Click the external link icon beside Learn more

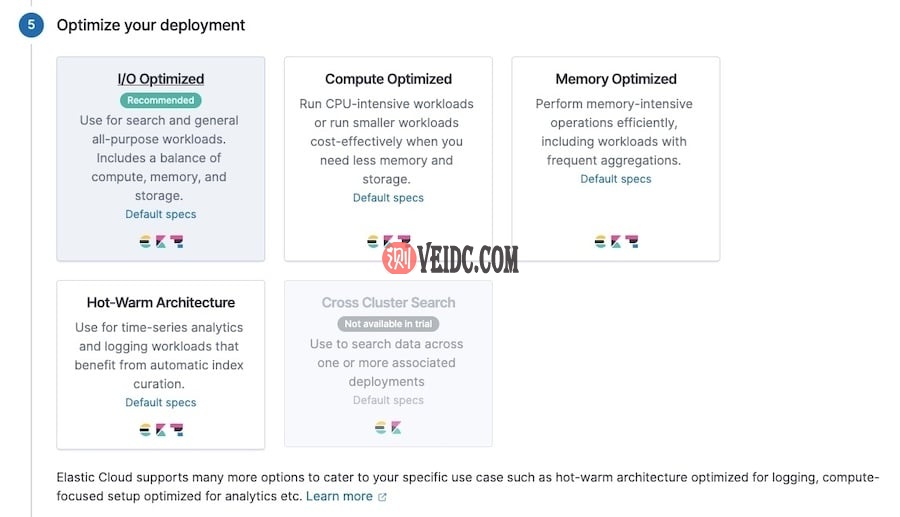coord(382,497)
